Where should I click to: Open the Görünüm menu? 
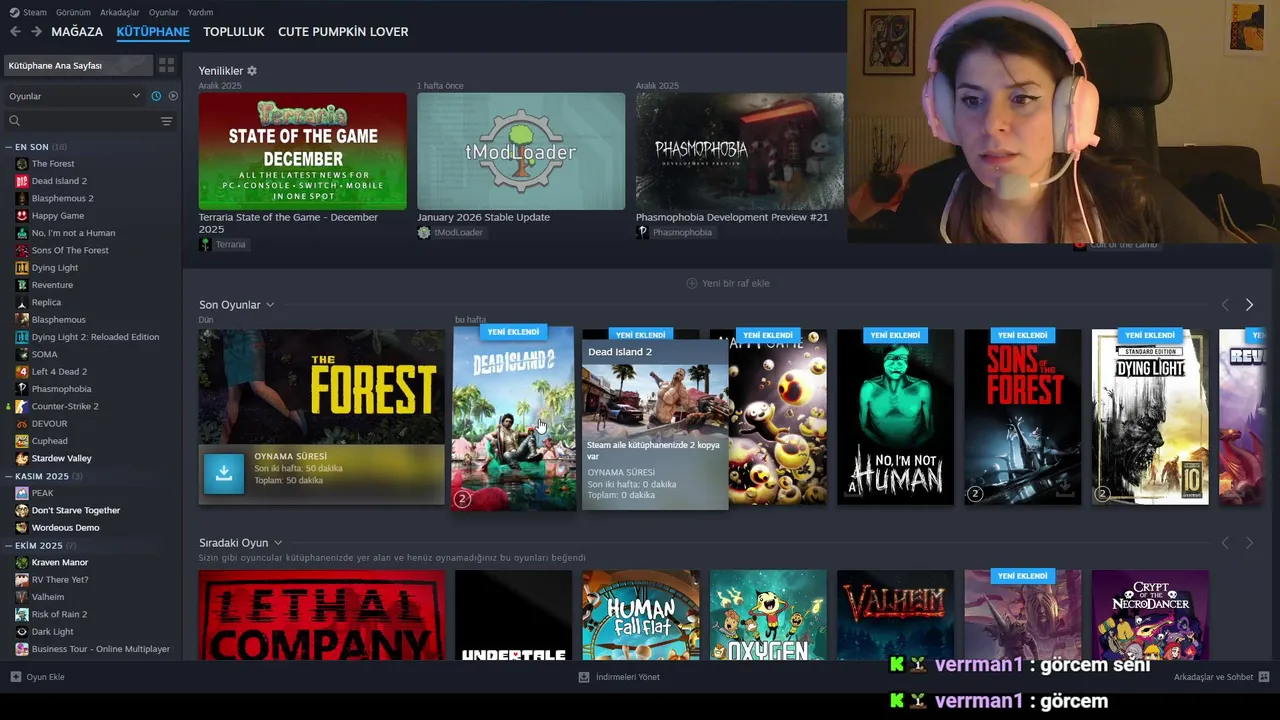[x=73, y=12]
